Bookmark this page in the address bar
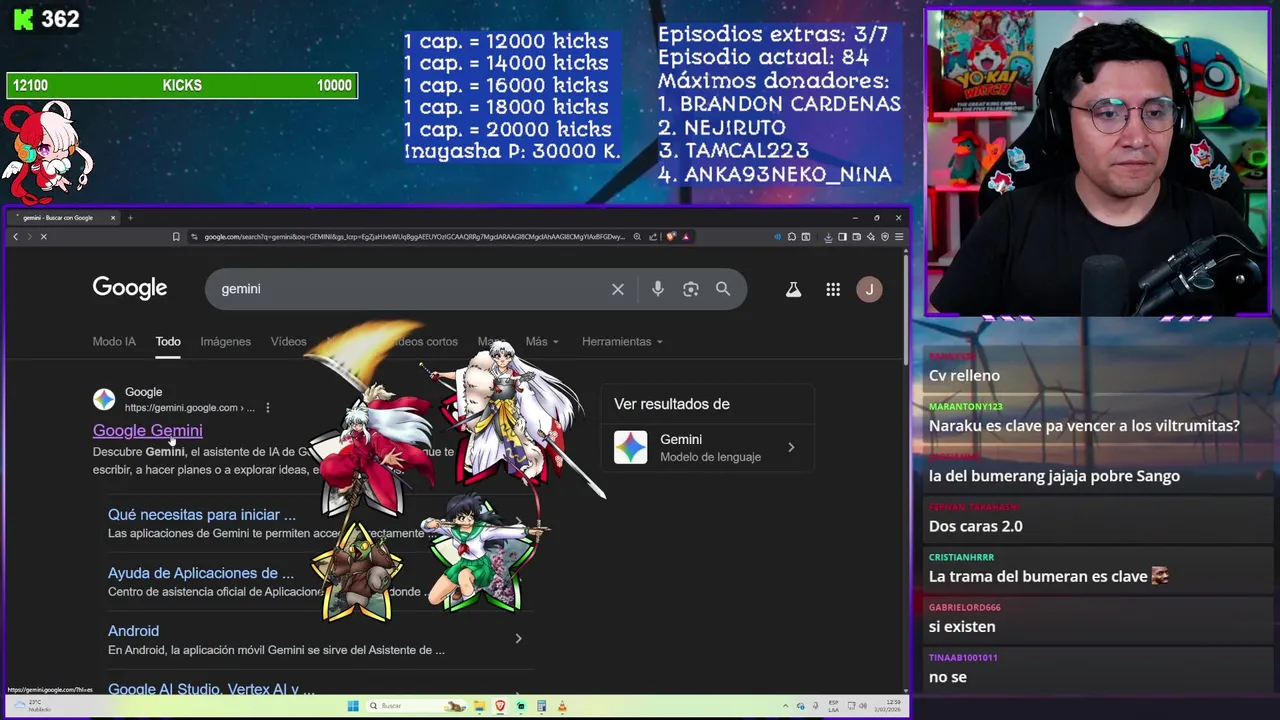 (176, 237)
